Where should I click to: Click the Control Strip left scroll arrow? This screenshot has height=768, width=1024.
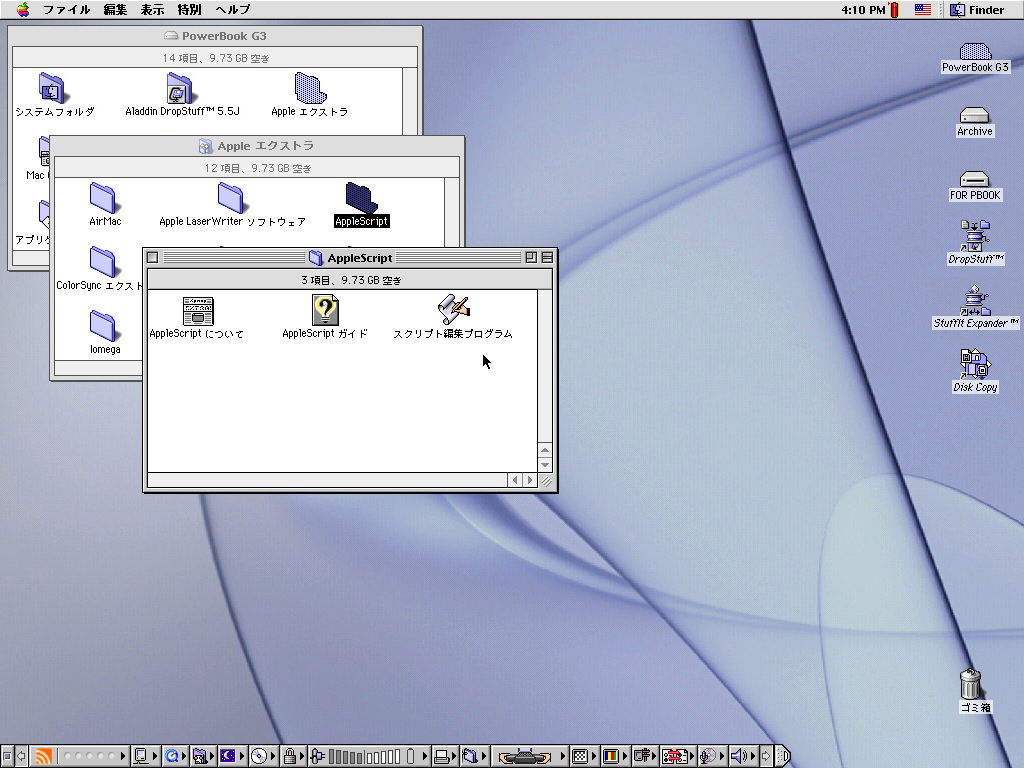pyautogui.click(x=22, y=756)
